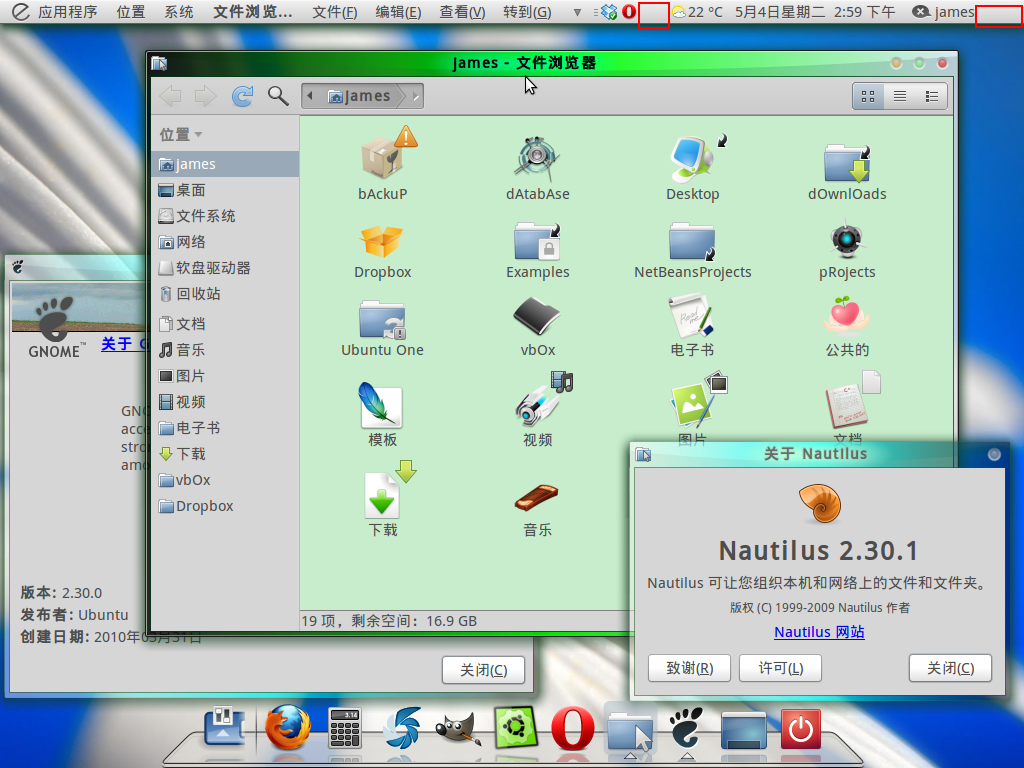
Task: Select 网络 in the sidebar
Action: coord(225,242)
